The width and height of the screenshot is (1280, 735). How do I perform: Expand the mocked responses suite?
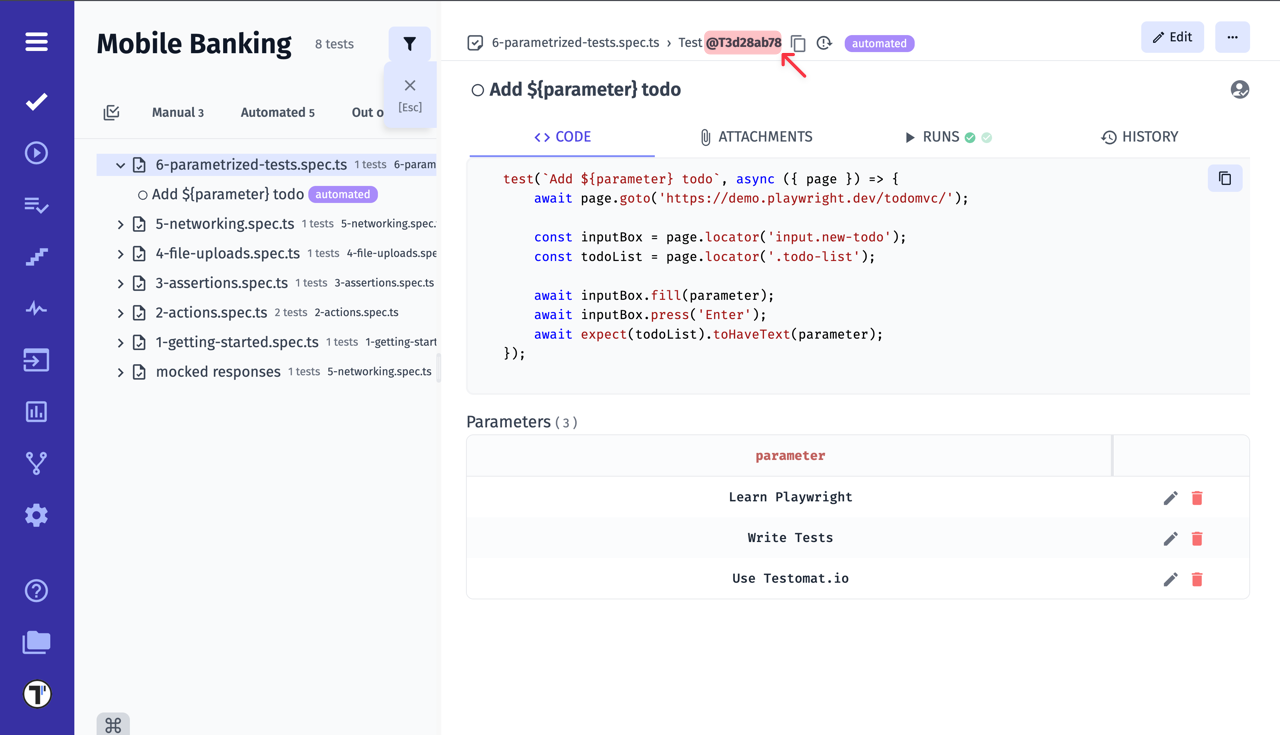(120, 371)
